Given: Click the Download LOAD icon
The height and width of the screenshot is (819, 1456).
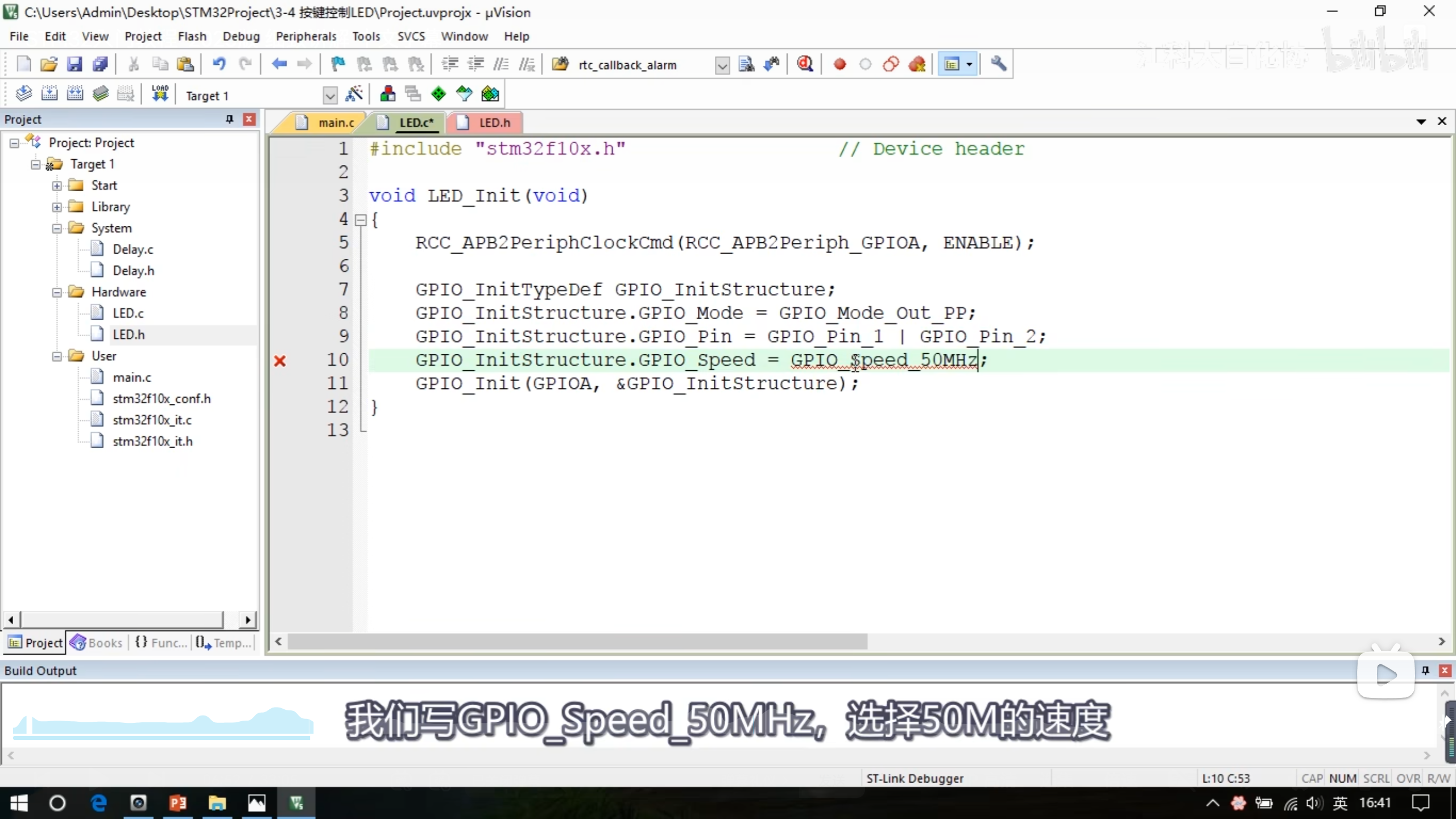Looking at the screenshot, I should point(160,94).
